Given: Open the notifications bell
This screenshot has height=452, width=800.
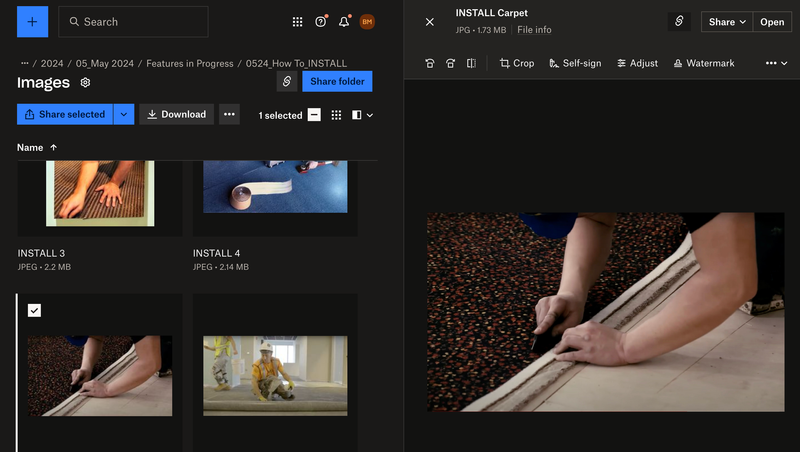Looking at the screenshot, I should click(x=344, y=22).
